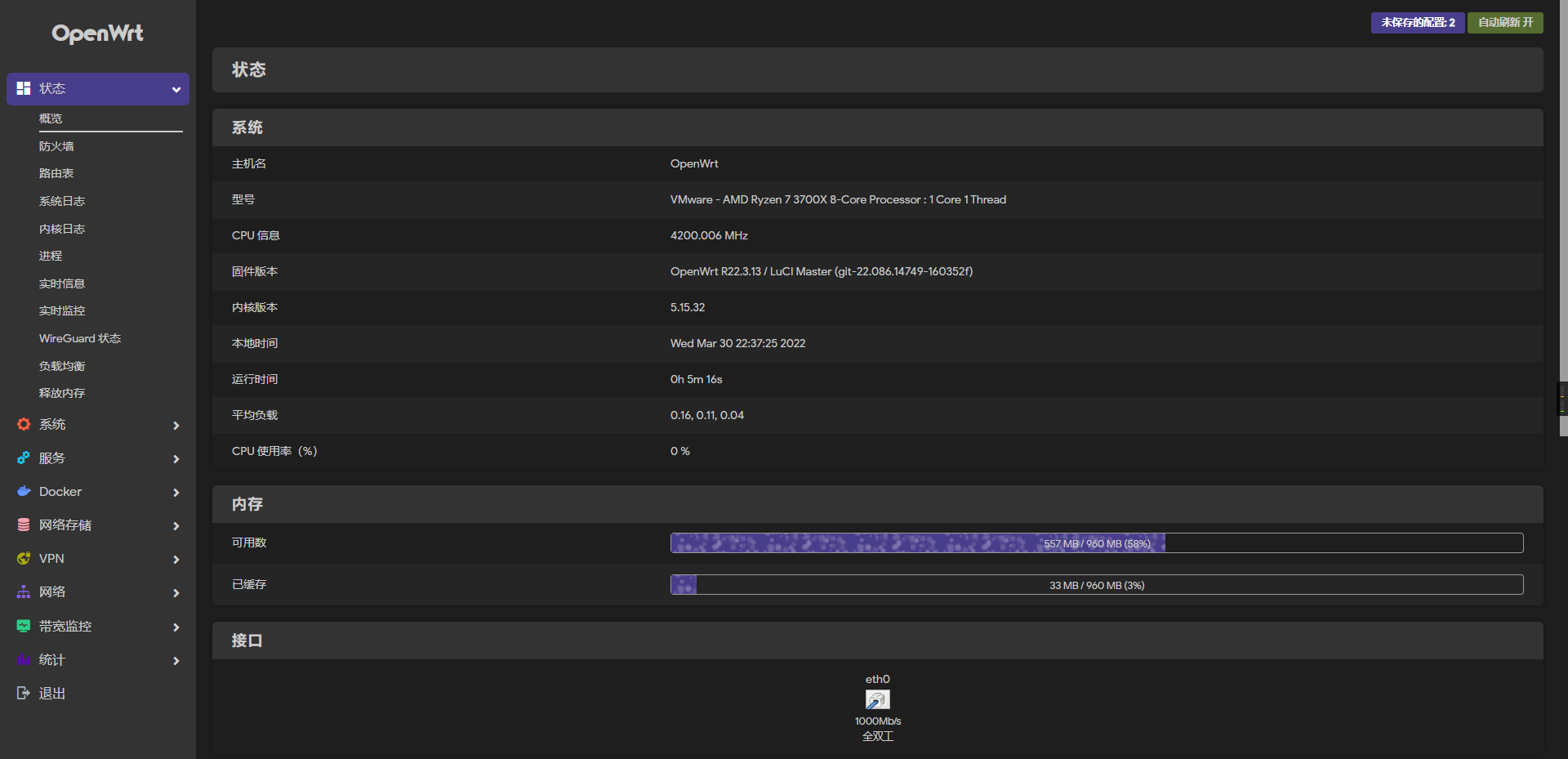Click the 全双工 duplex label
Screen dimensions: 1568x759
click(x=878, y=736)
